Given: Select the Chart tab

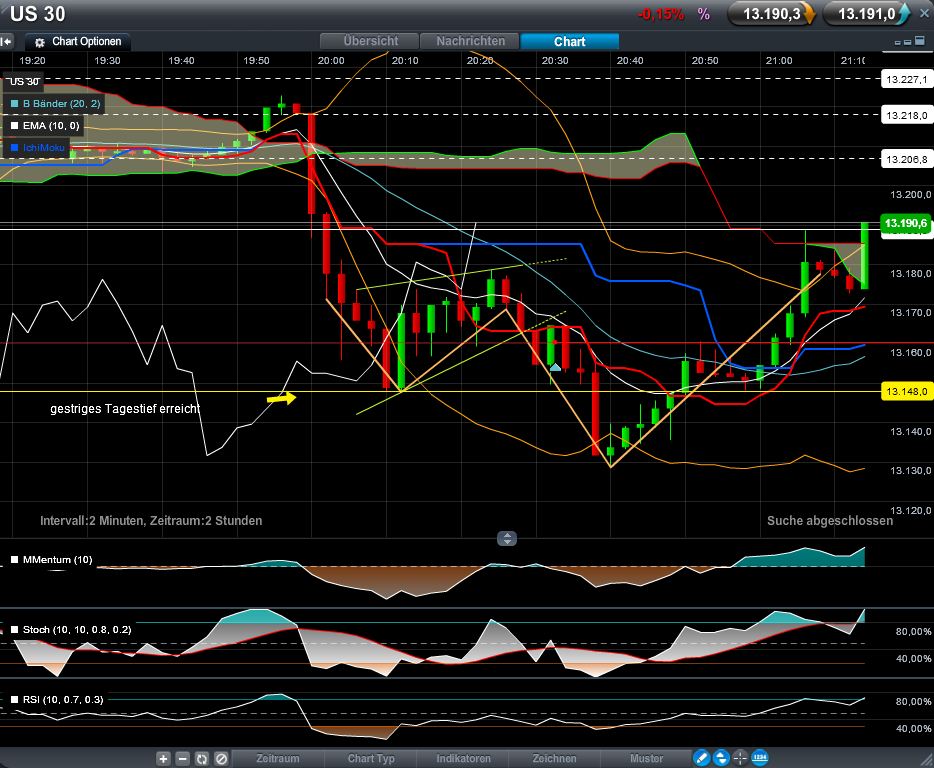Looking at the screenshot, I should tap(569, 41).
